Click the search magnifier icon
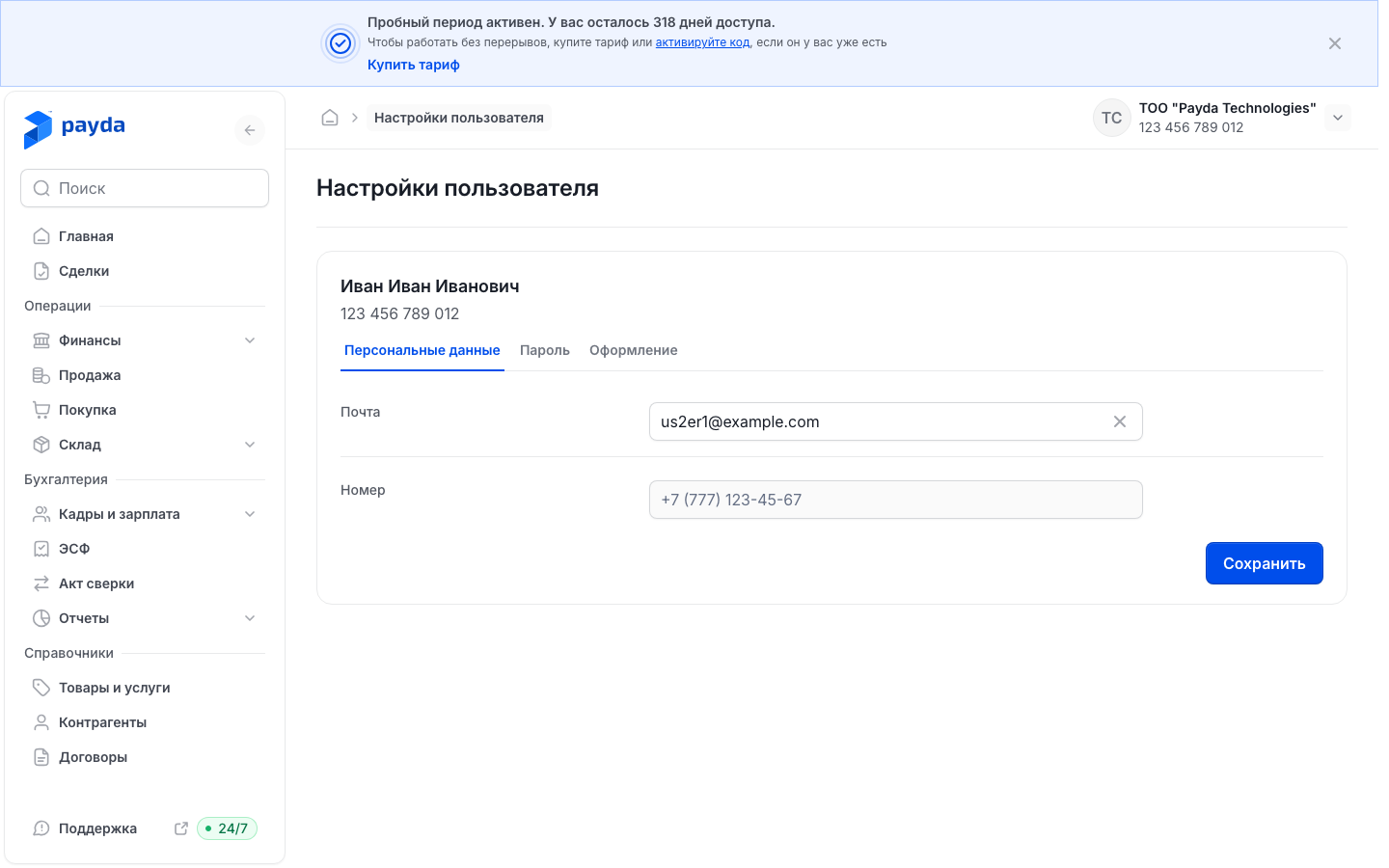 [x=41, y=188]
